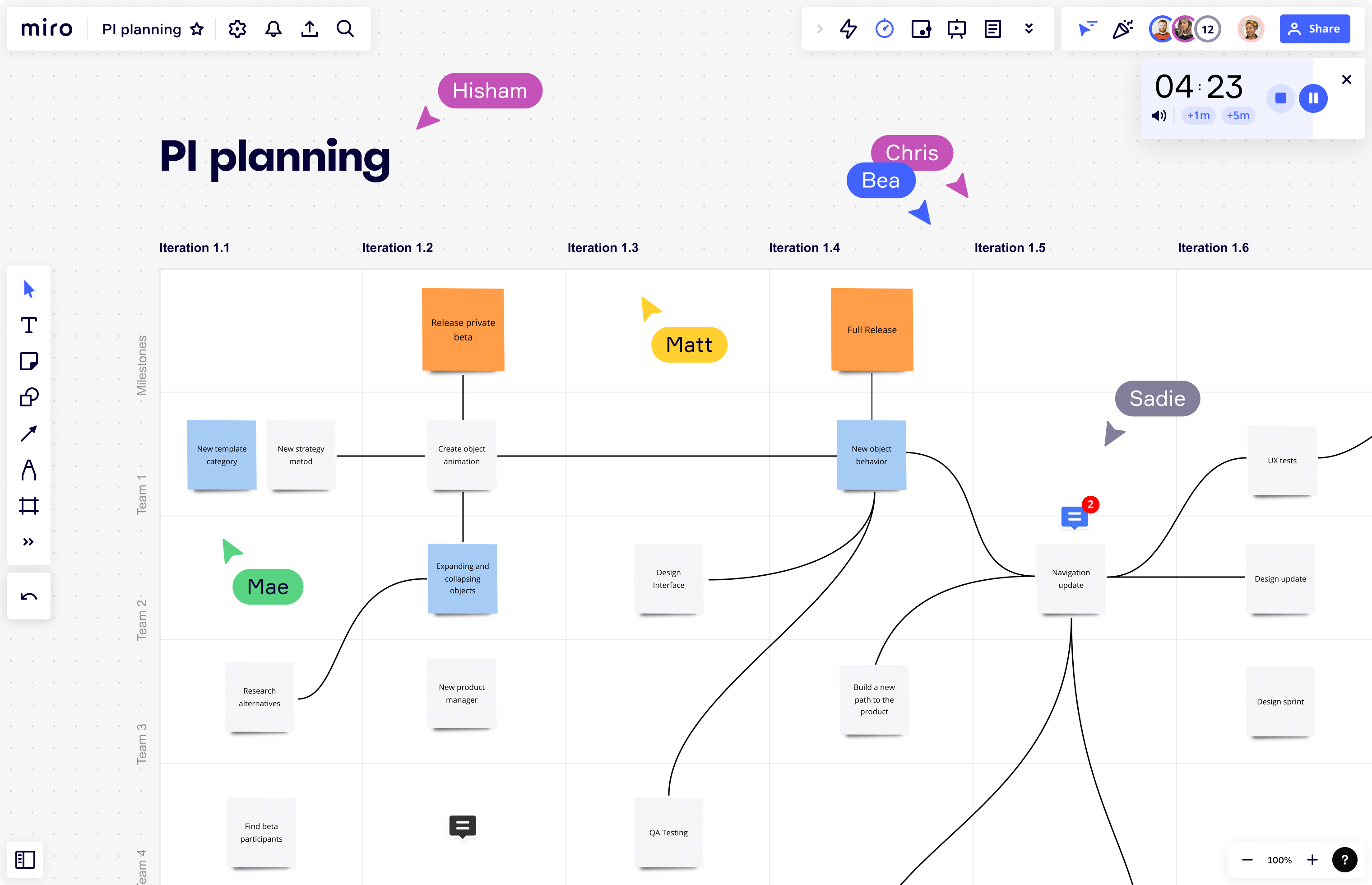
Task: Pause the running timer
Action: (1313, 98)
